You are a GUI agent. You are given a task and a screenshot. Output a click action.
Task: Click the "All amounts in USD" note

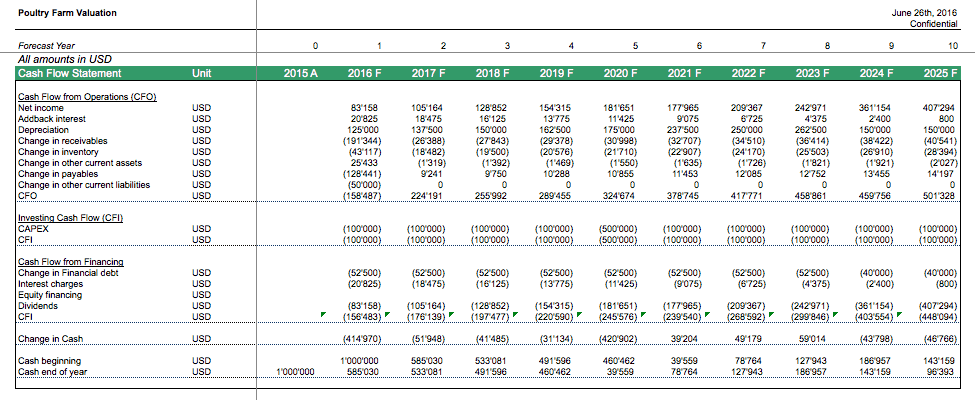(65, 59)
